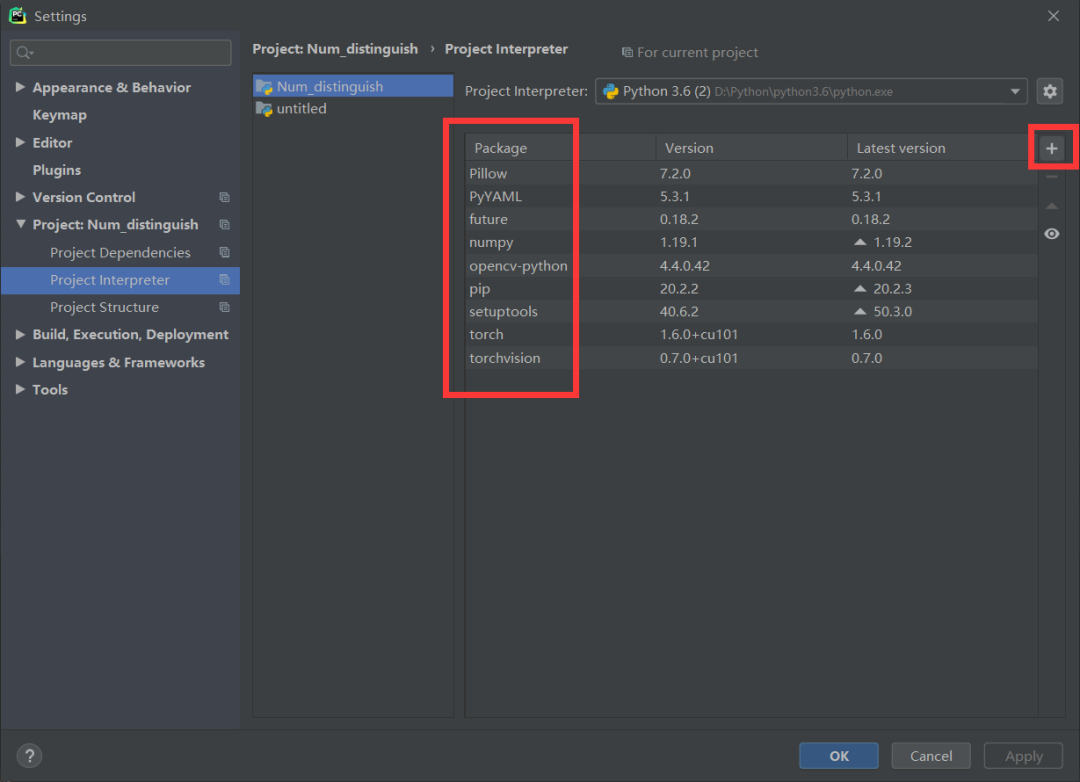This screenshot has width=1080, height=782.
Task: Click torch version 1.6.0+cu101 cell
Action: click(x=698, y=334)
